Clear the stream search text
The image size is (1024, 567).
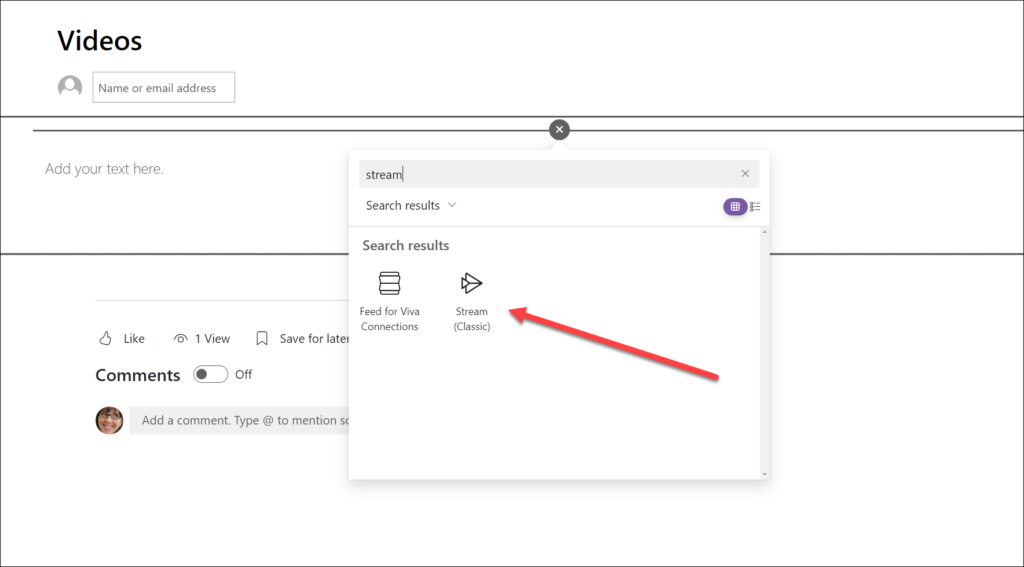pos(745,174)
